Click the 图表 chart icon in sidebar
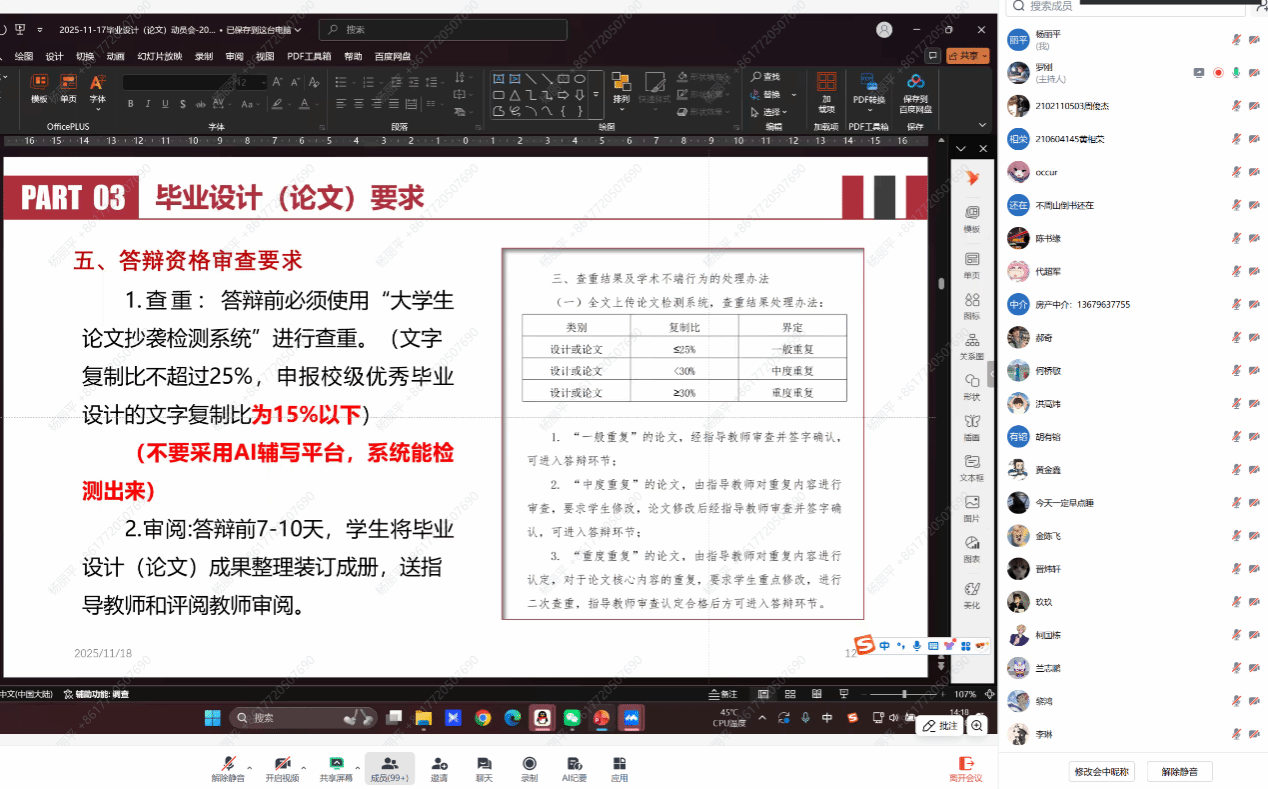Screen dimensions: 1268x789 (x=971, y=548)
